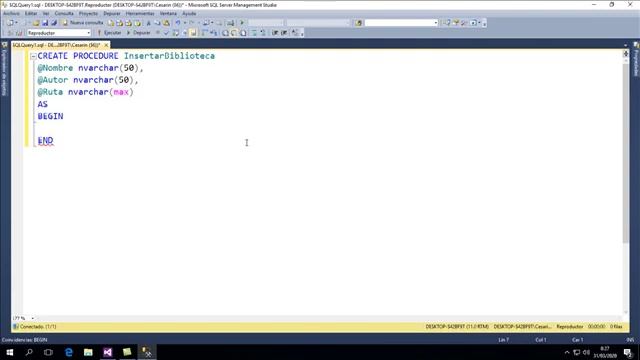Open Task View on taskbar
640x360 pixels.
tap(48, 352)
